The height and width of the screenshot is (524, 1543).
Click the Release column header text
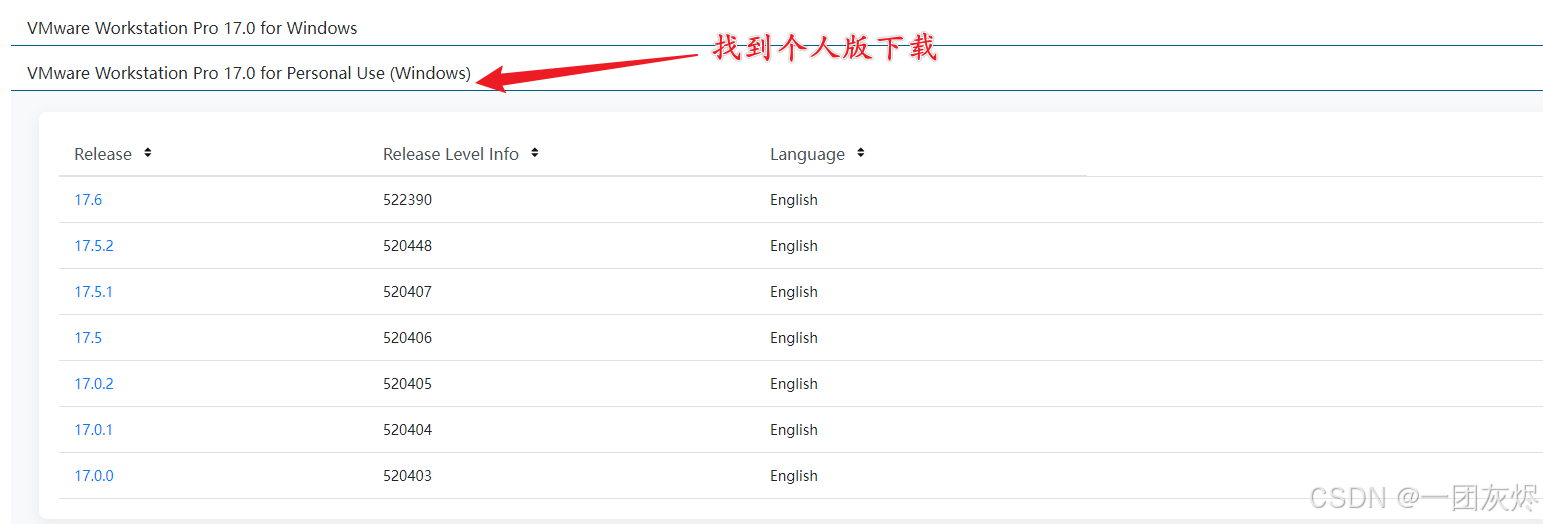(x=103, y=154)
